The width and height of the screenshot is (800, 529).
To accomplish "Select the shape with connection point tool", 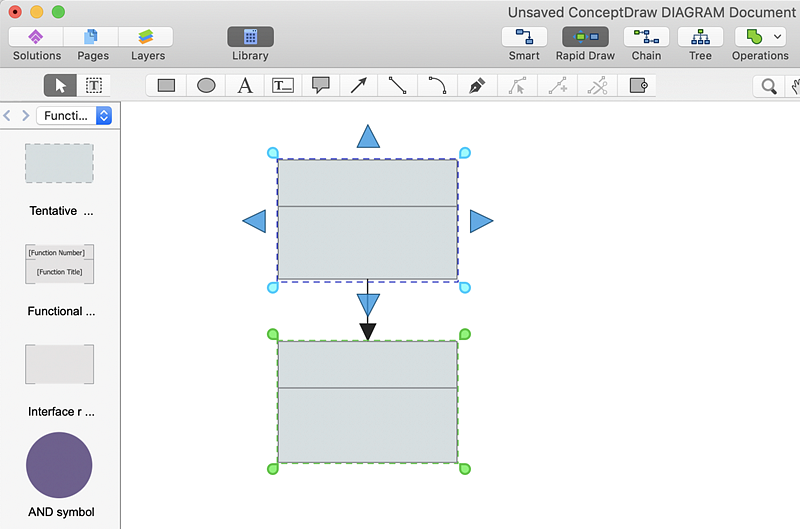I will [638, 85].
